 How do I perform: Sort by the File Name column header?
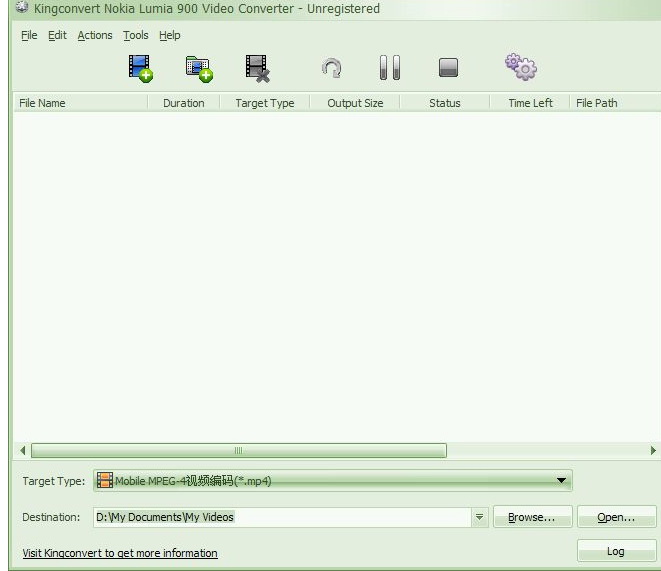coord(81,103)
